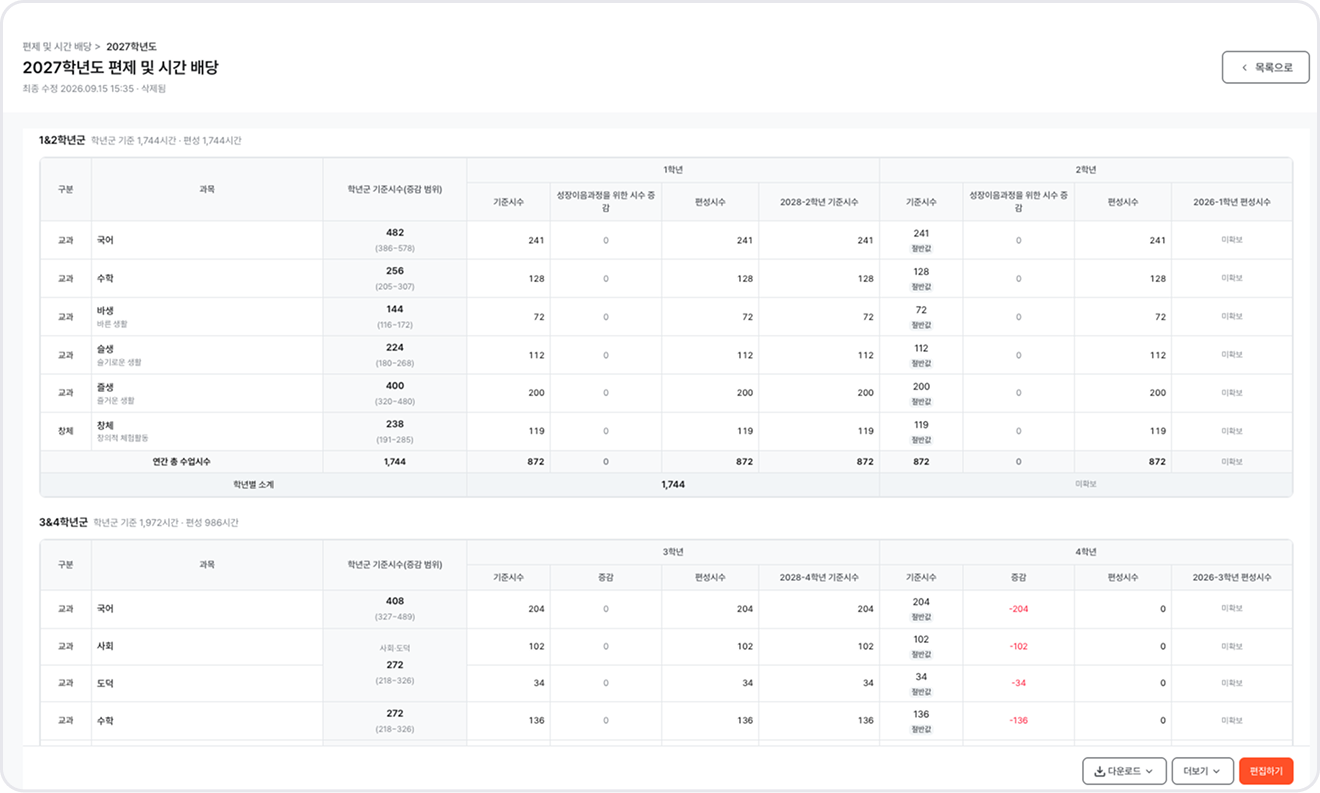Open the 편제 및 시간 배당 breadcrumb link
The height and width of the screenshot is (793, 1320).
(57, 47)
